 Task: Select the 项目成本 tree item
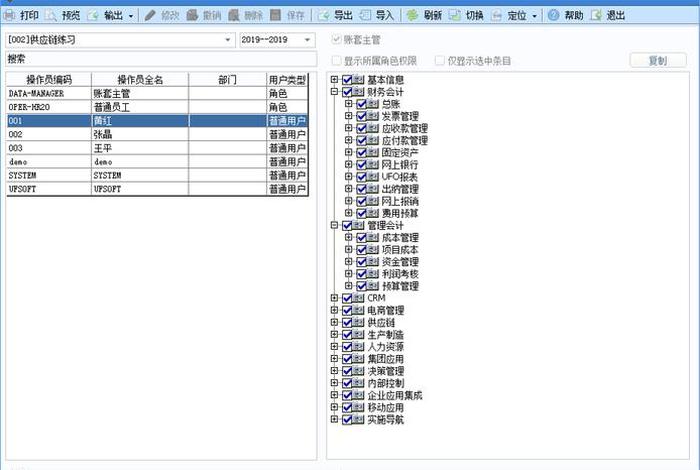[400, 250]
